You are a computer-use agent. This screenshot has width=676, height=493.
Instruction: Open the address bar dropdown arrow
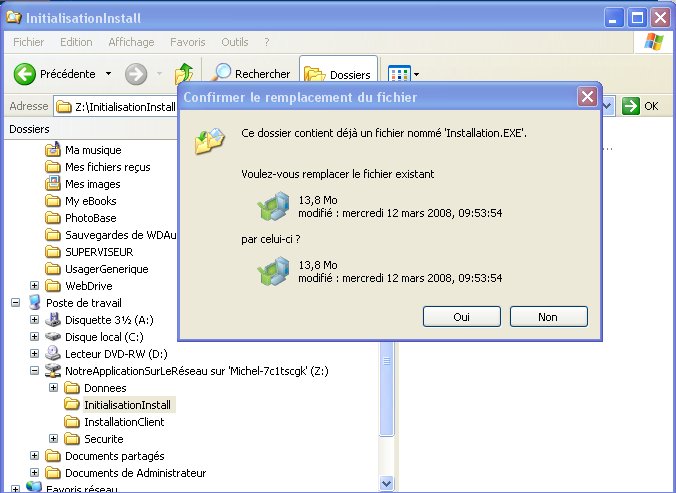608,106
